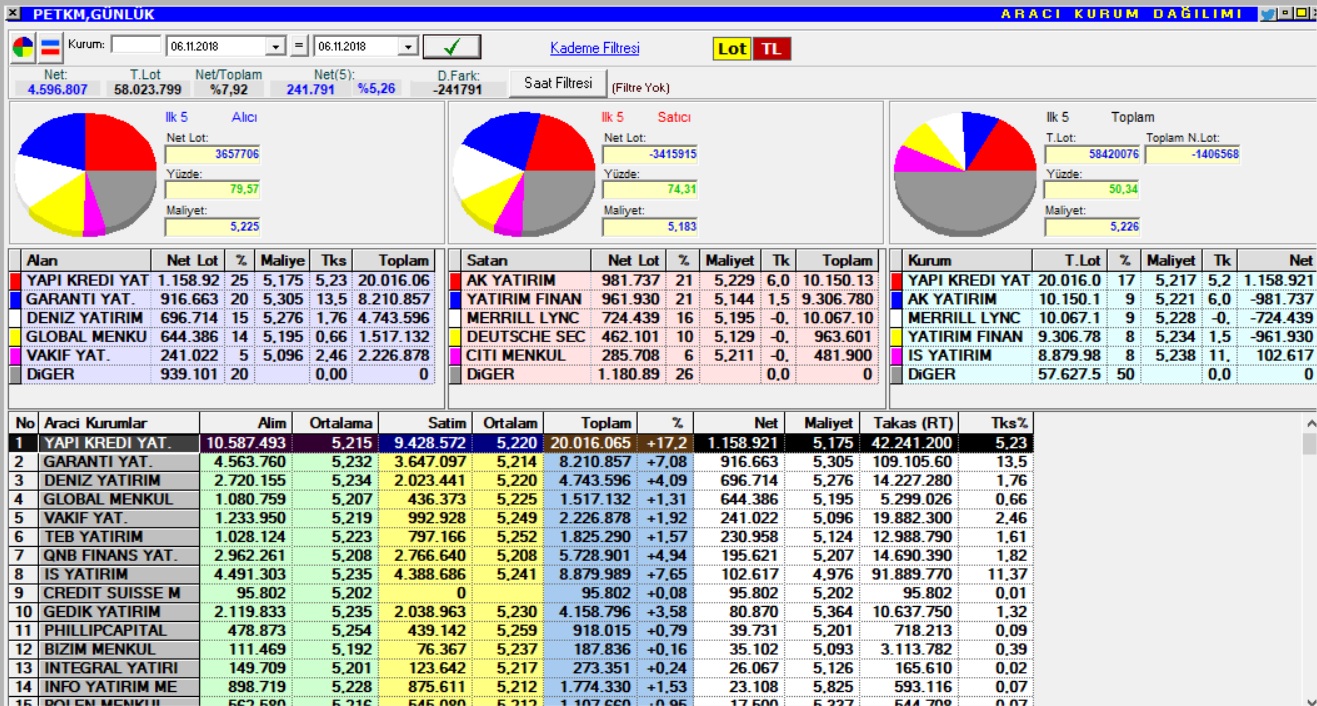1317x706 pixels.
Task: Click inside the Kurum input field
Action: point(136,45)
